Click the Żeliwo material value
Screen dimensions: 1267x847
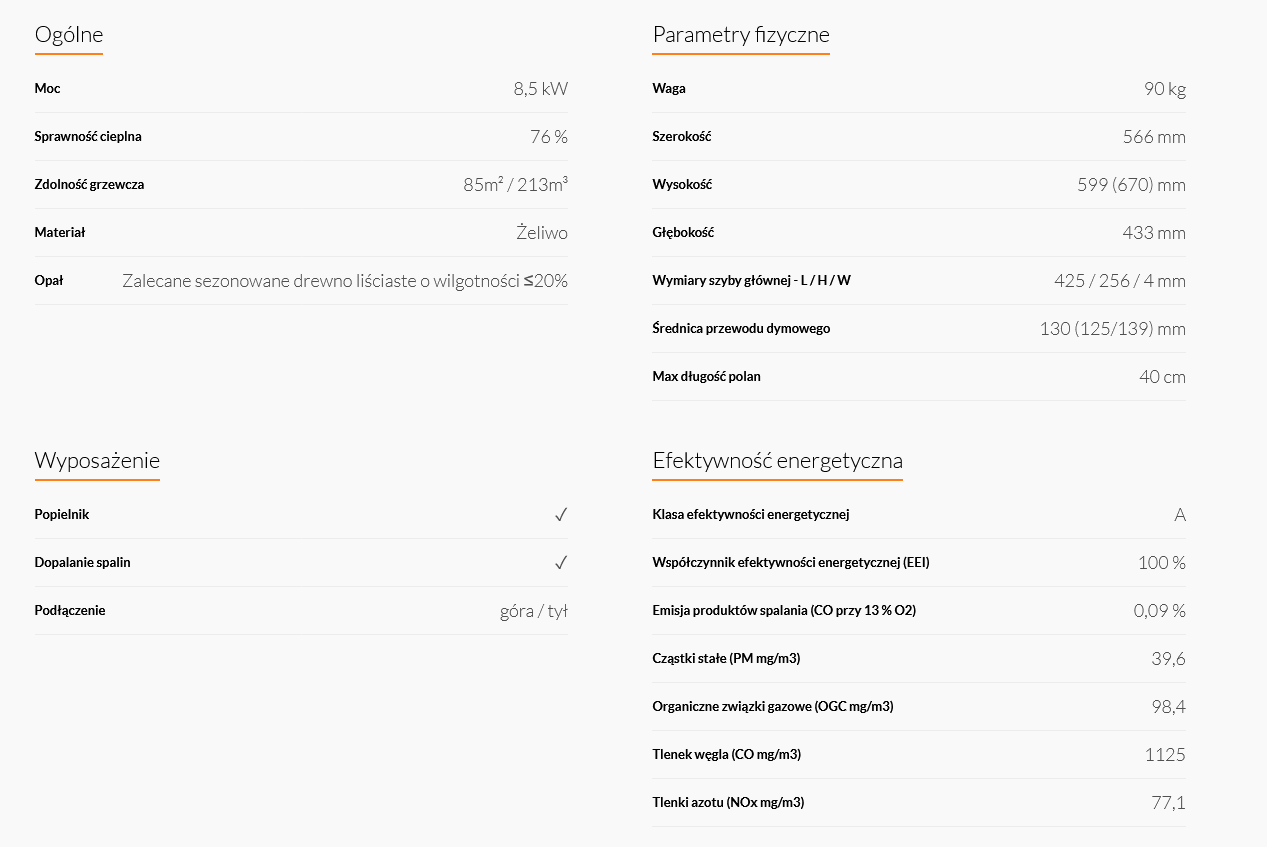(542, 232)
